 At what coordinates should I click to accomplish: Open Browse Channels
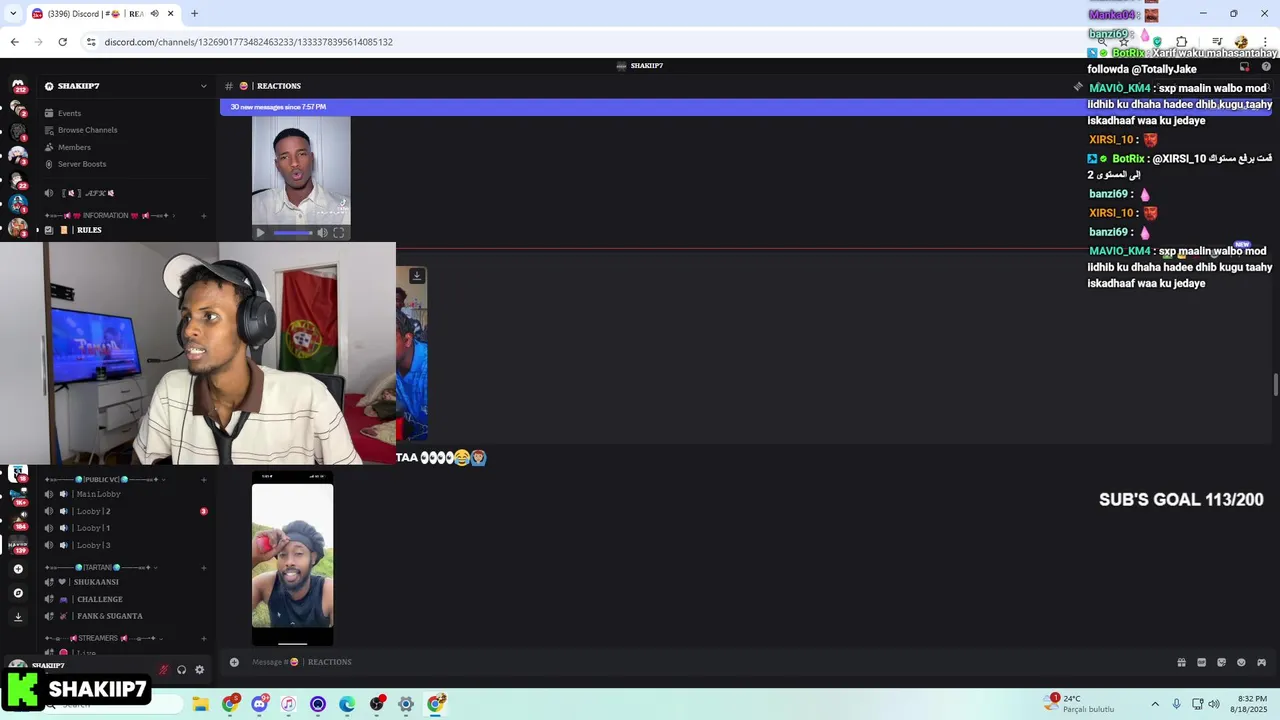pyautogui.click(x=87, y=130)
